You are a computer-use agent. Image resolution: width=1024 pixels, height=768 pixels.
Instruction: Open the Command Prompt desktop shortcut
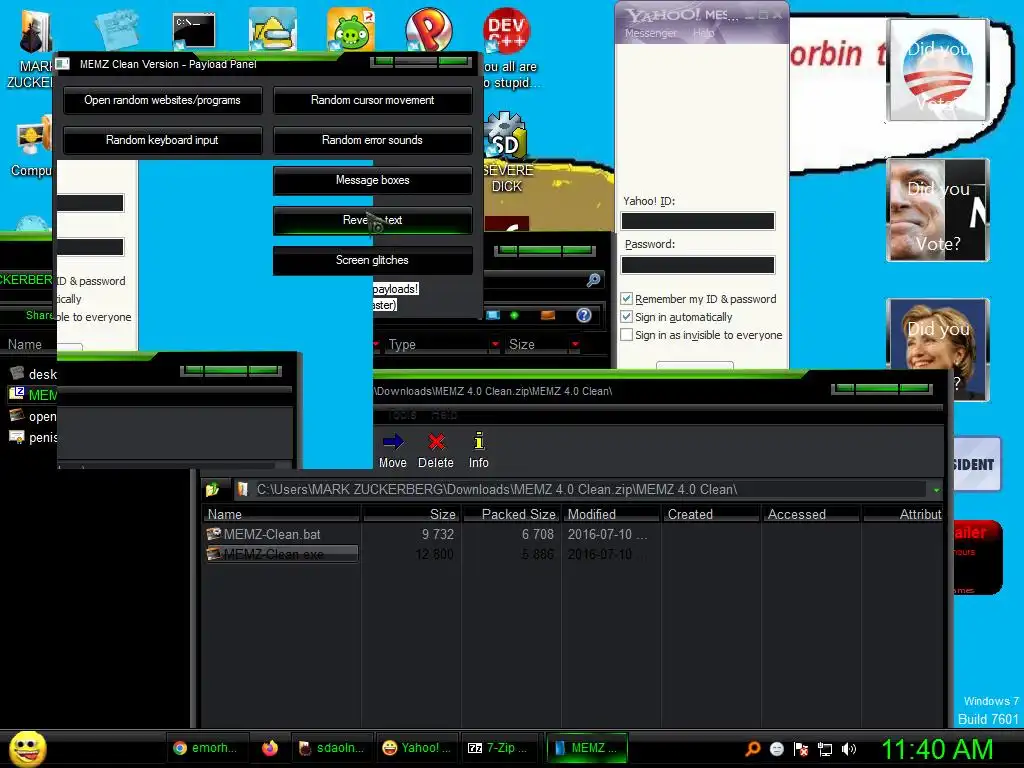tap(194, 31)
